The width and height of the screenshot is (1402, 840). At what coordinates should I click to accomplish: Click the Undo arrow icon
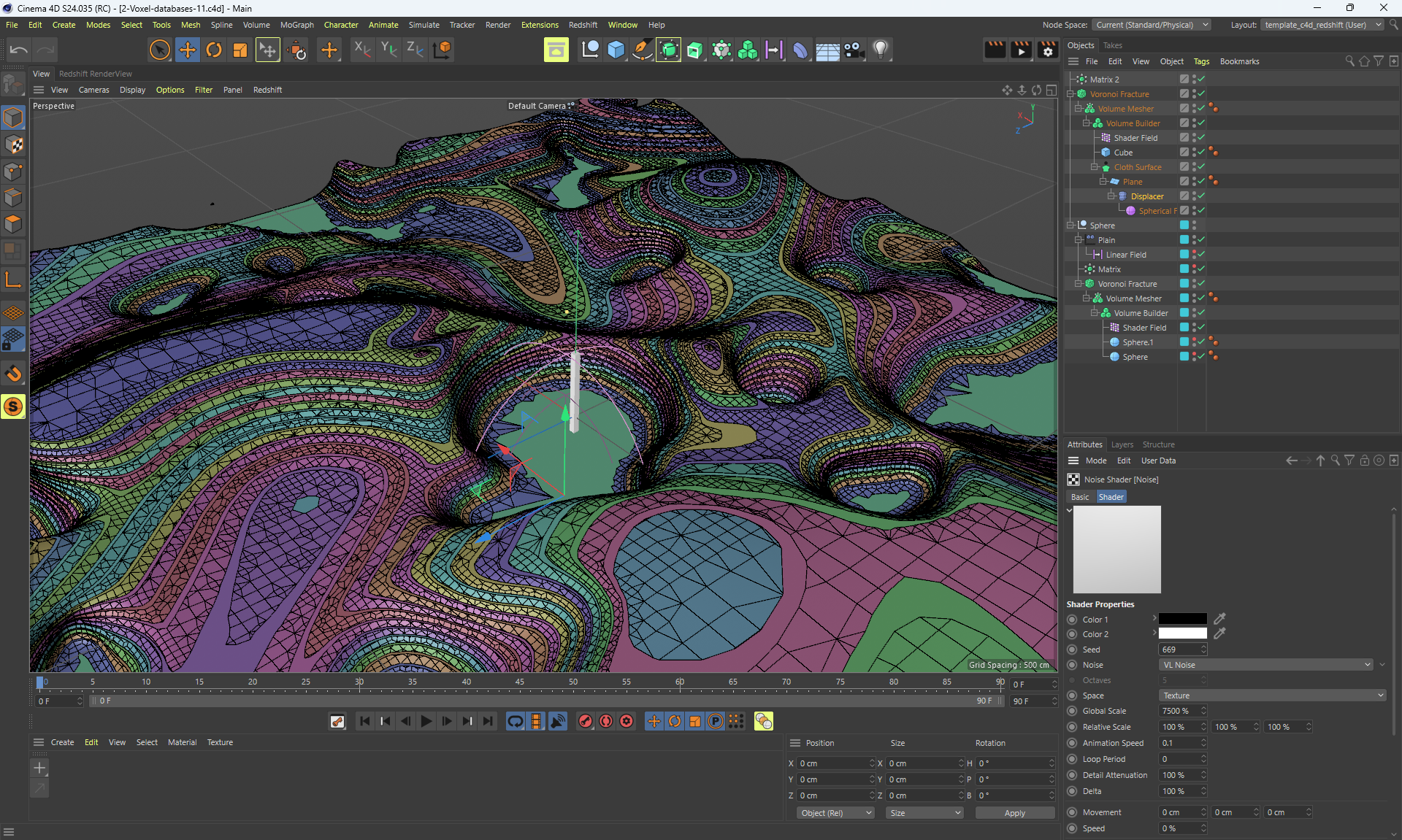pyautogui.click(x=19, y=50)
